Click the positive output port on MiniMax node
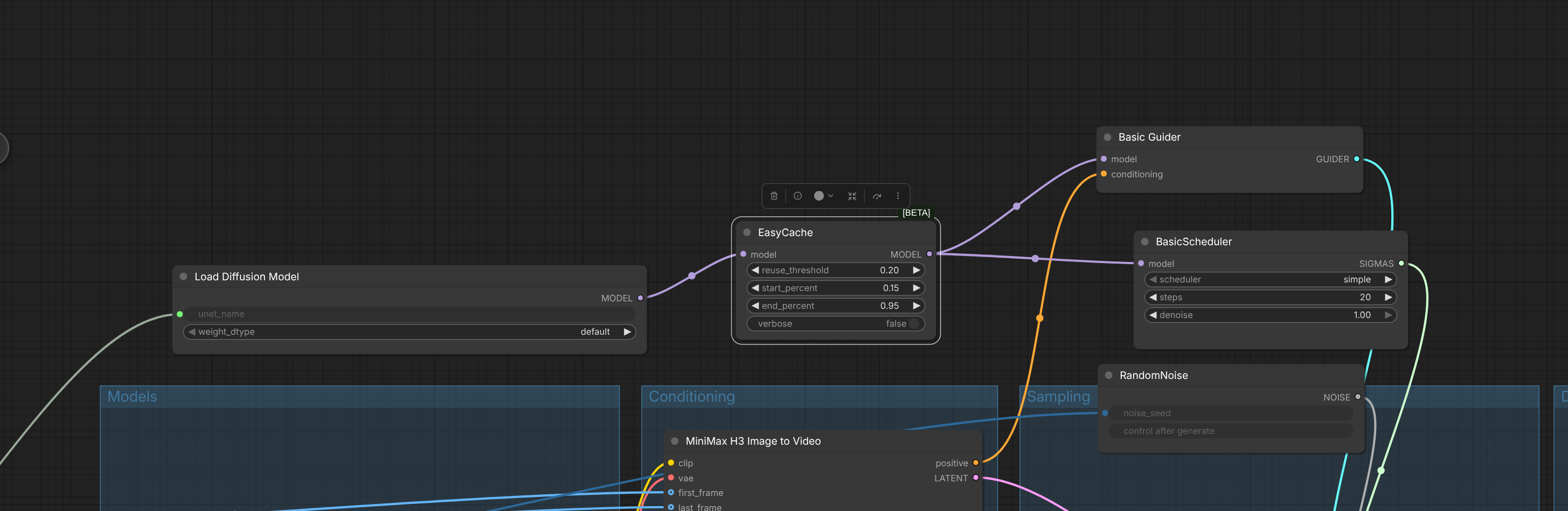Screen dimensions: 1568x511 976,463
